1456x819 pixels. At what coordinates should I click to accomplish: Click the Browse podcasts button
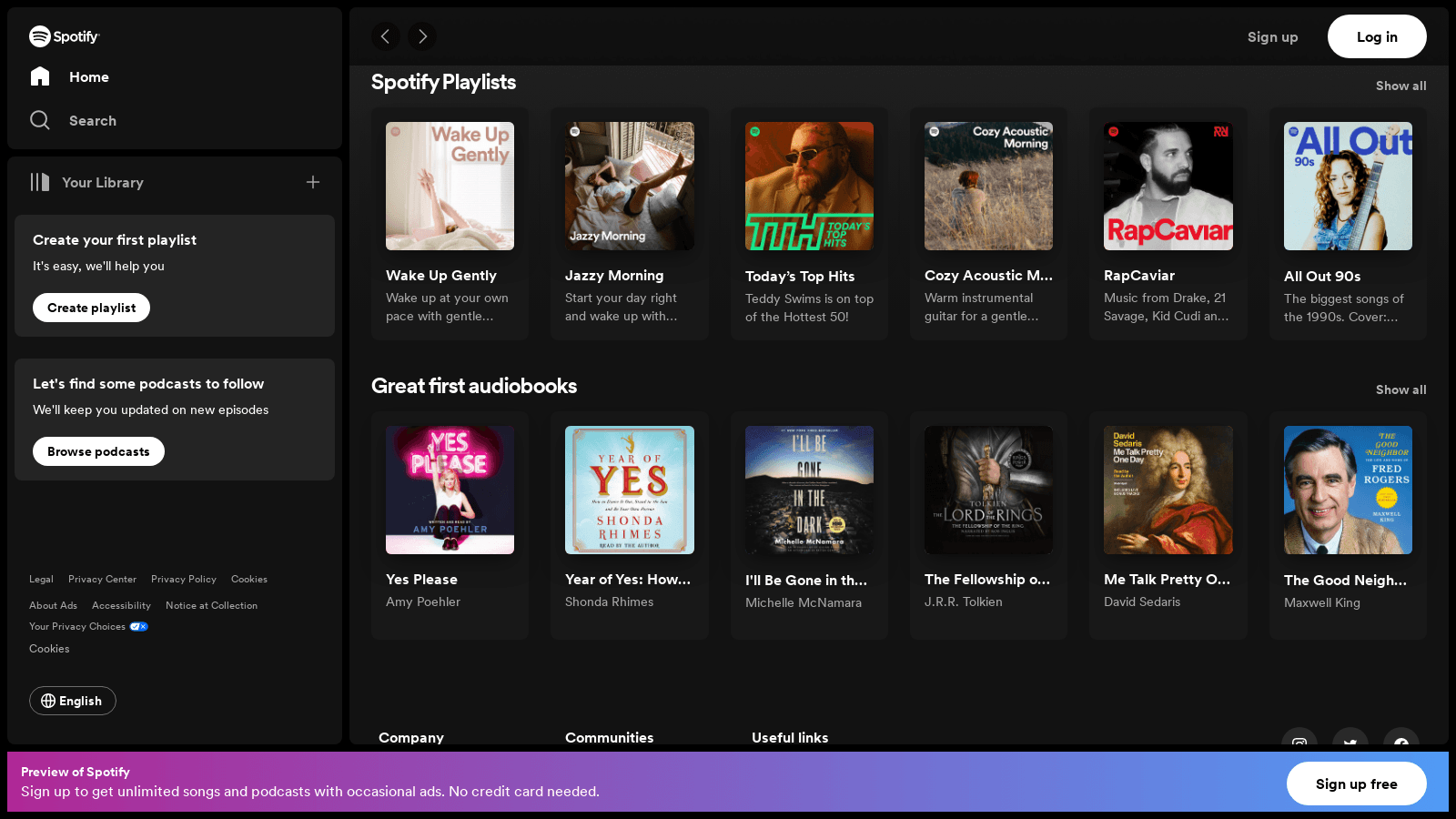pos(98,451)
